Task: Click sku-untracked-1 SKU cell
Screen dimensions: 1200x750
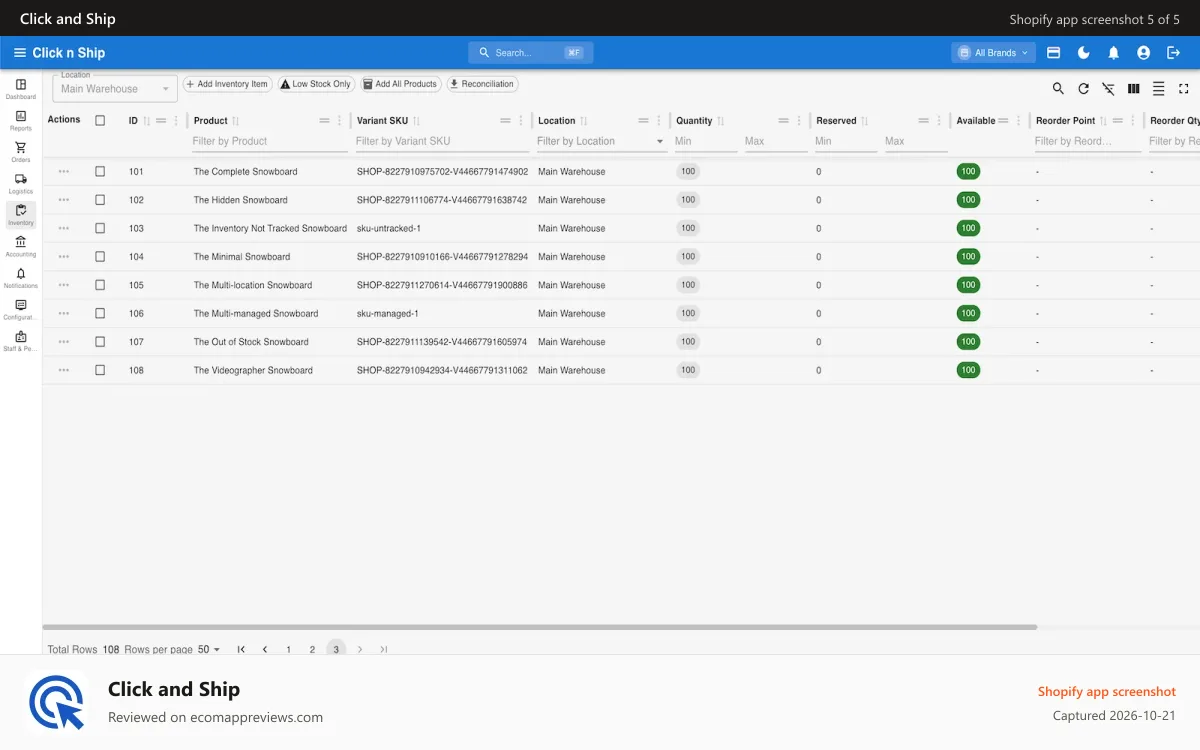Action: pos(389,228)
